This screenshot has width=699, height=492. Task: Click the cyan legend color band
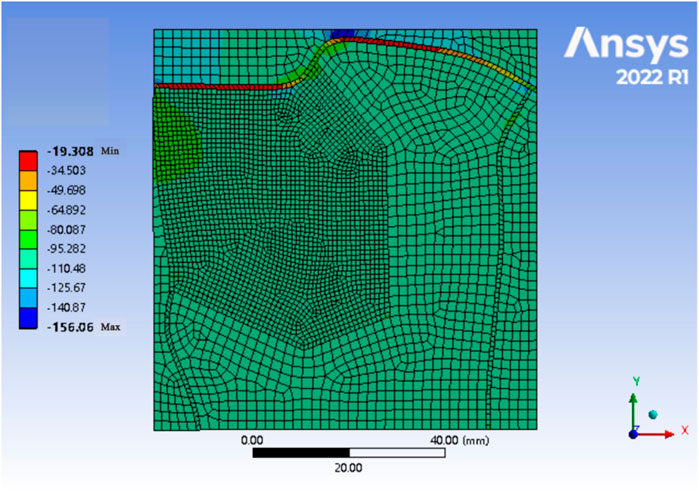(28, 279)
